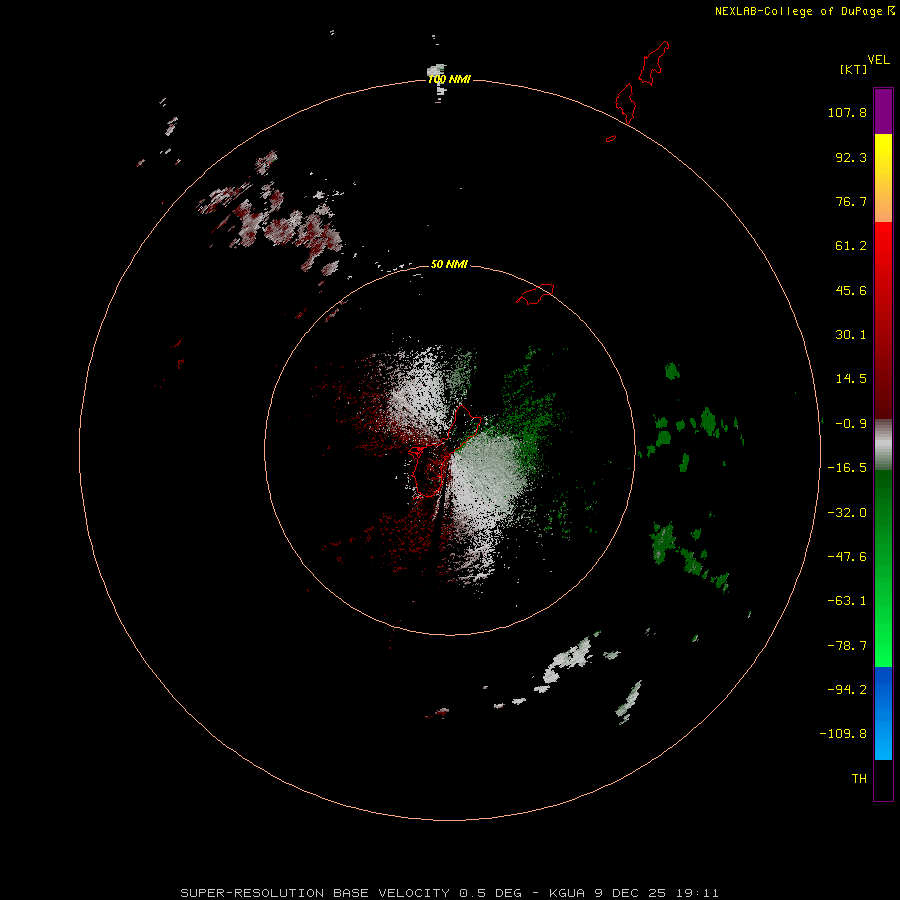Click the Tinian island outline near 100 NMI ring
This screenshot has height=900, width=900.
coord(625,103)
